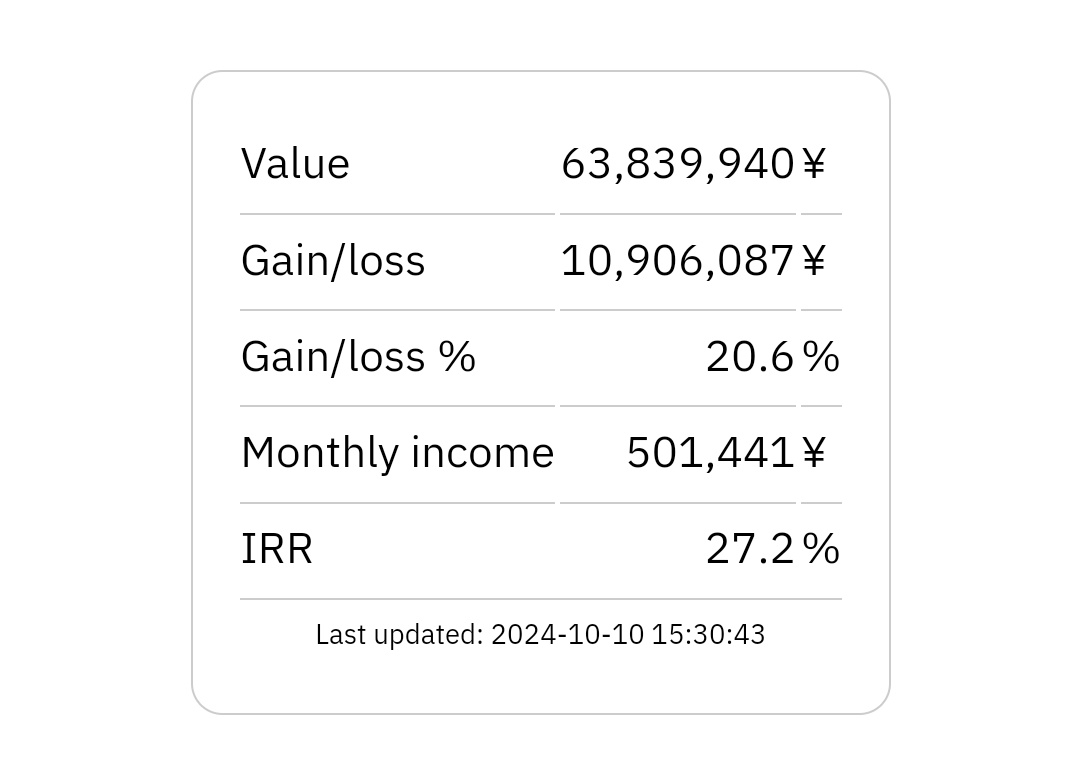Click the yen symbol next to 10,906,087

814,261
